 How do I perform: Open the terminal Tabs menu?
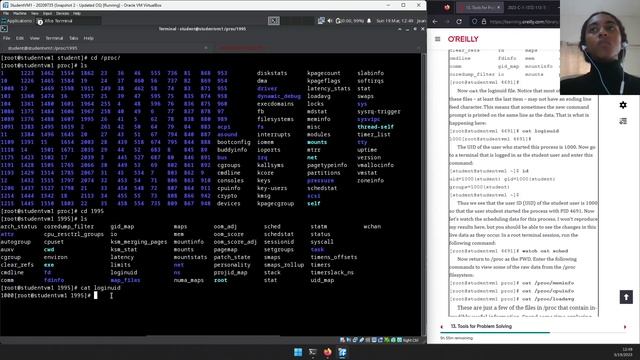pyautogui.click(x=73, y=38)
